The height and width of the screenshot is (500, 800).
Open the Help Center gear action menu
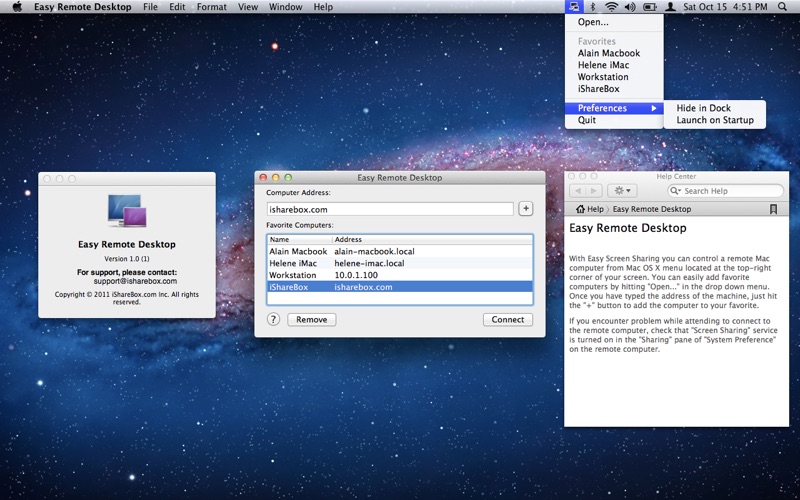coord(622,191)
